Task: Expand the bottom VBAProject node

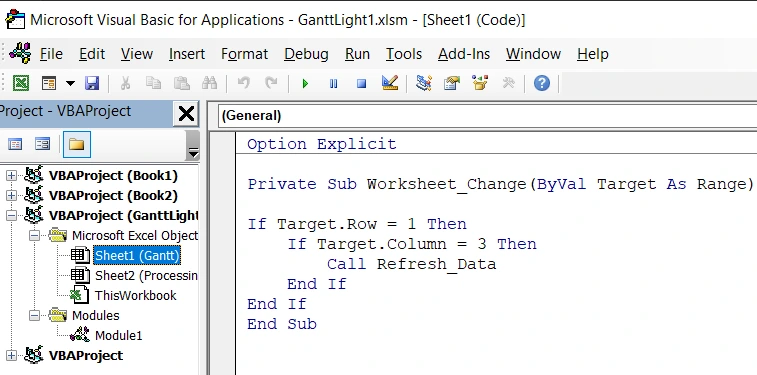Action: (11, 356)
